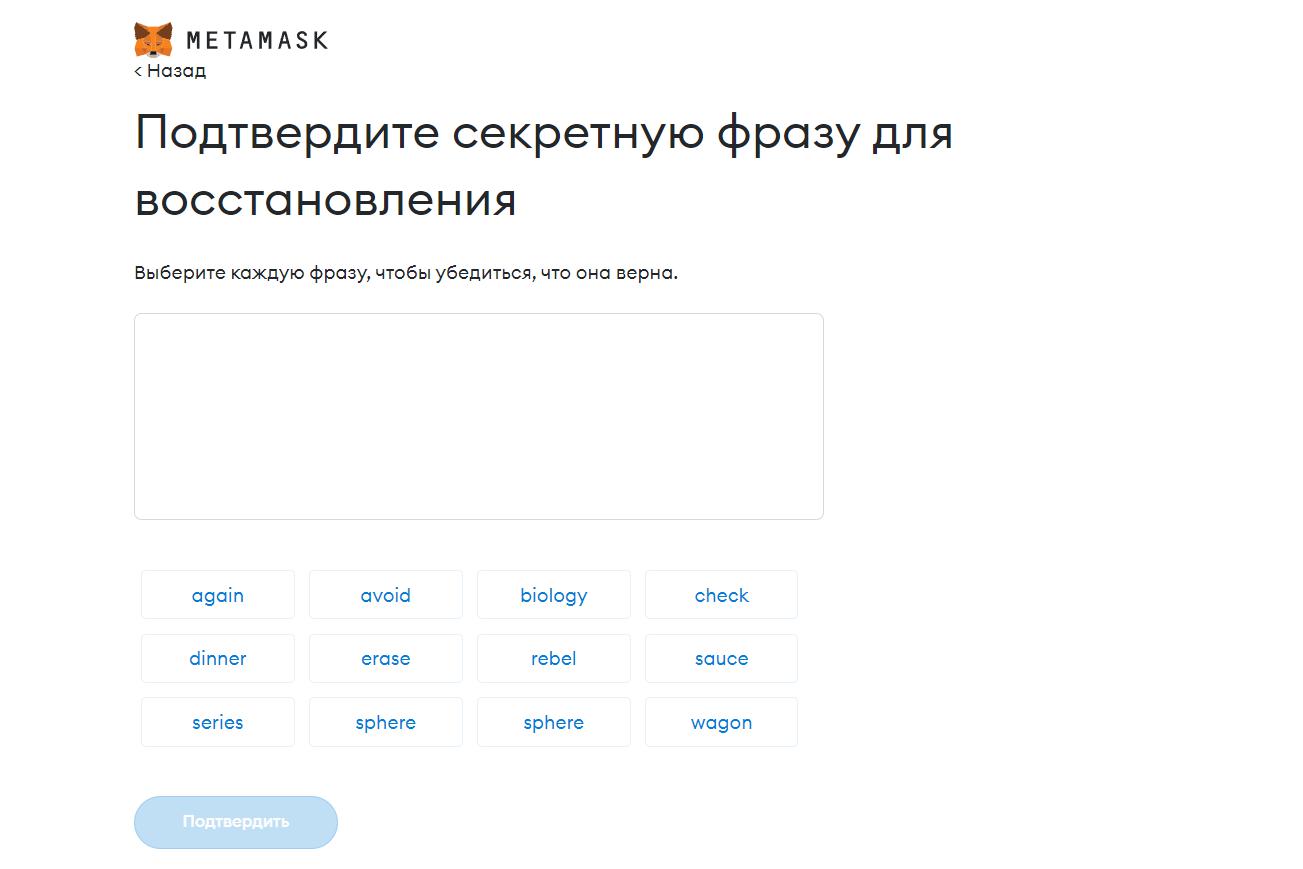Select the word "erase"

pyautogui.click(x=385, y=658)
